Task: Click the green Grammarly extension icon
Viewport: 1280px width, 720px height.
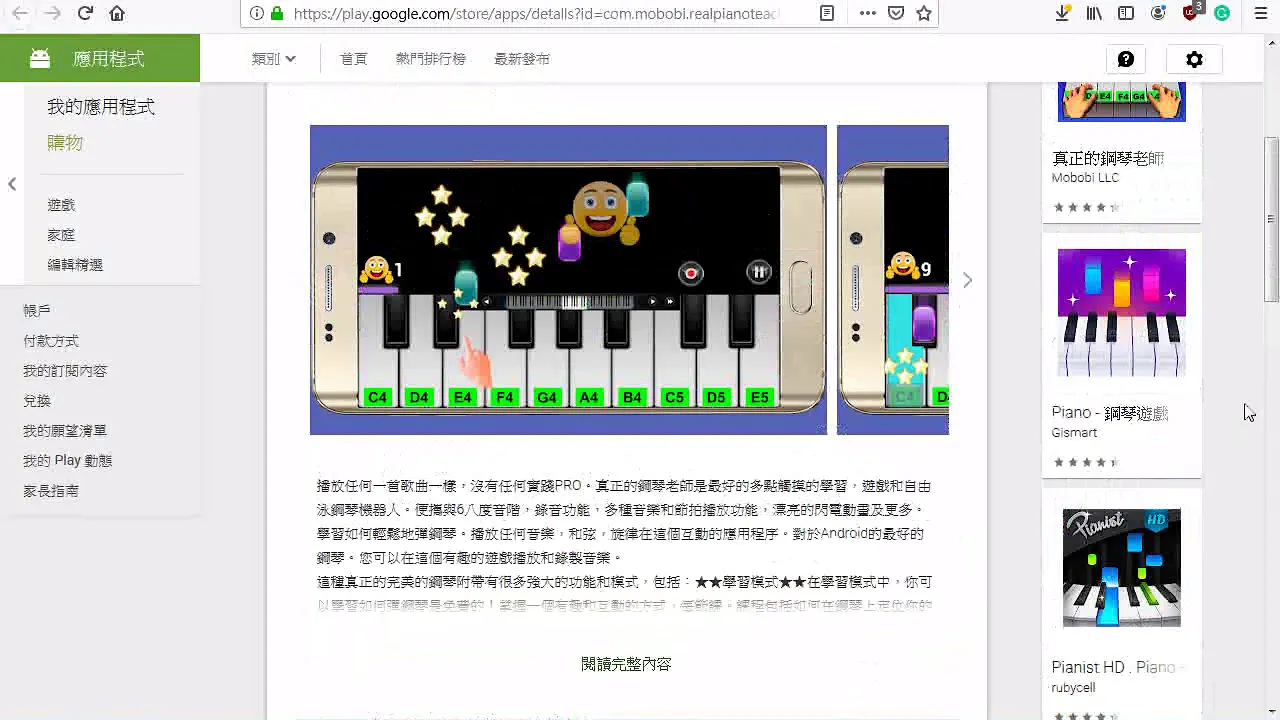Action: (x=1222, y=13)
